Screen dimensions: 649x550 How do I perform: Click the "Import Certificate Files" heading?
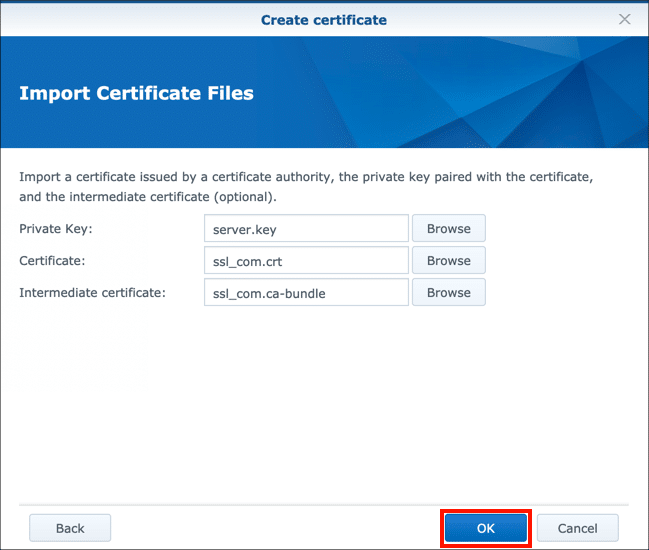pos(136,94)
